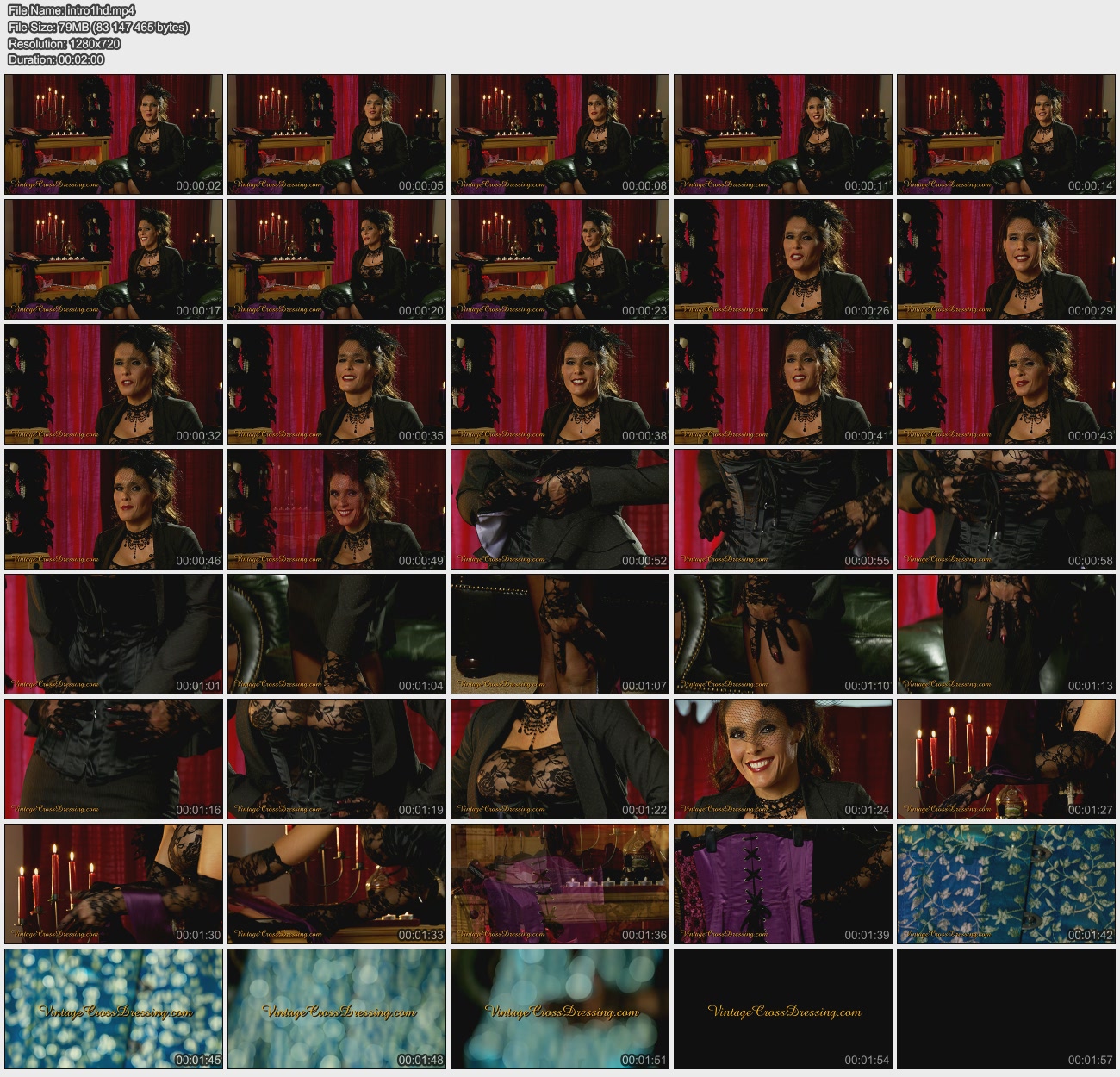
Task: Open the purple corset frame at 00:01:39
Action: [x=783, y=884]
